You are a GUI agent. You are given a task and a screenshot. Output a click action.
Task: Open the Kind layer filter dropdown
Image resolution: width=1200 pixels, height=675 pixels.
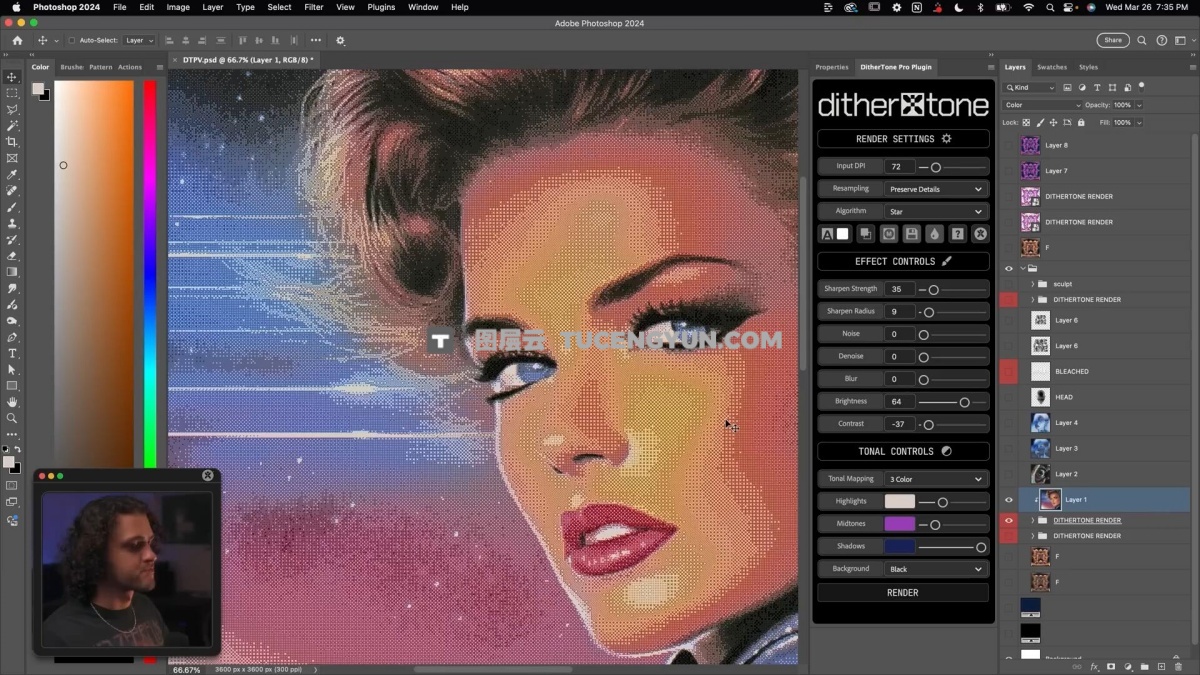tap(1029, 88)
